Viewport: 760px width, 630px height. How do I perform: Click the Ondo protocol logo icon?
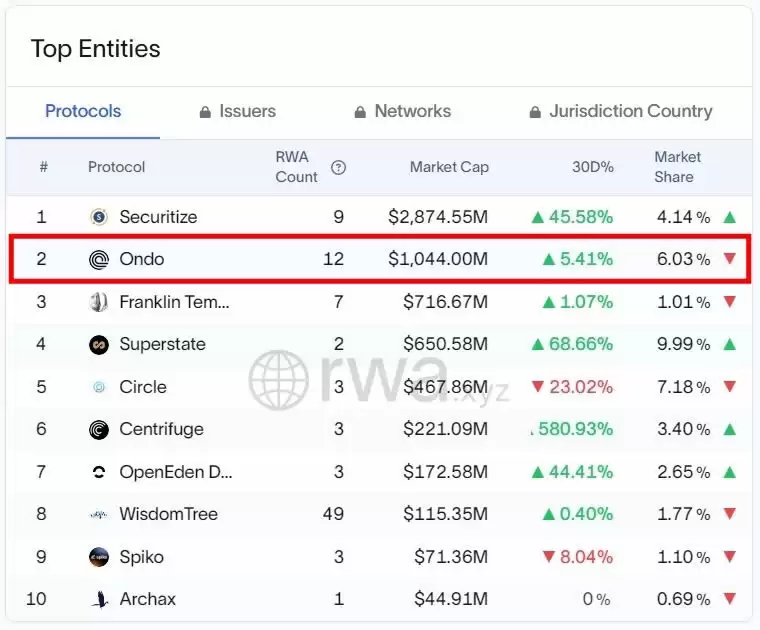[x=99, y=260]
